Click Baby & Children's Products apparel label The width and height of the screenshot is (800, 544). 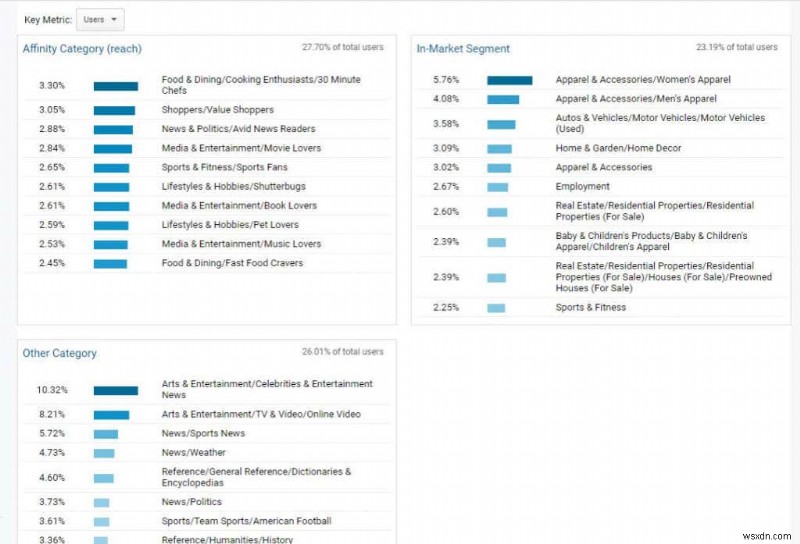[651, 241]
